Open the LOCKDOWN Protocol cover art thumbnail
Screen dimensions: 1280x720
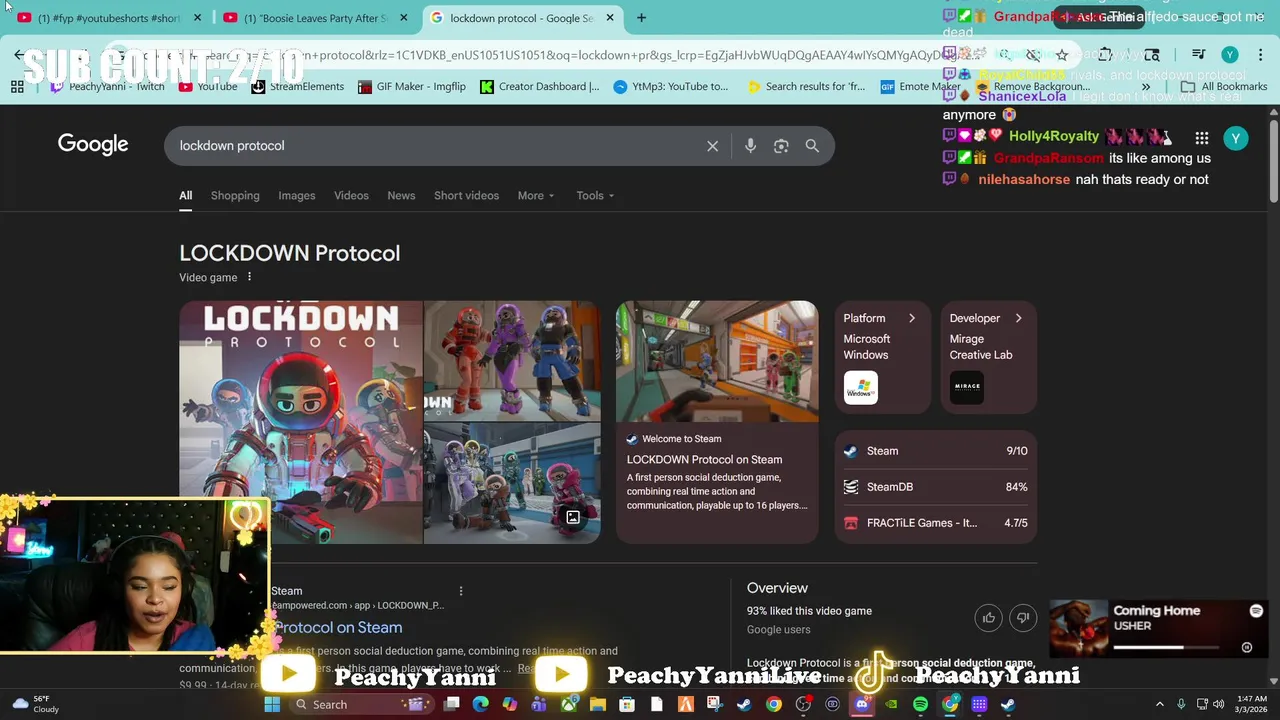click(x=301, y=422)
